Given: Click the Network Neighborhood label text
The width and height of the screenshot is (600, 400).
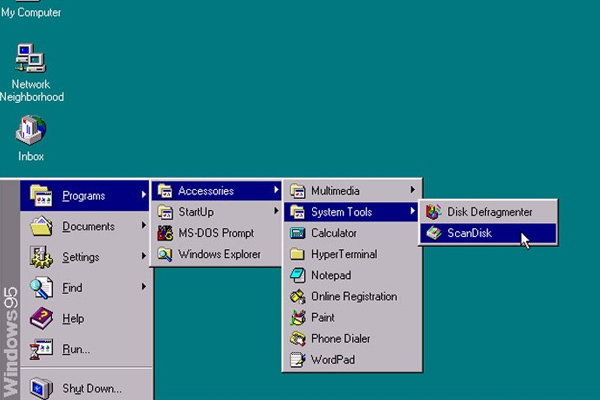Looking at the screenshot, I should 31,90.
